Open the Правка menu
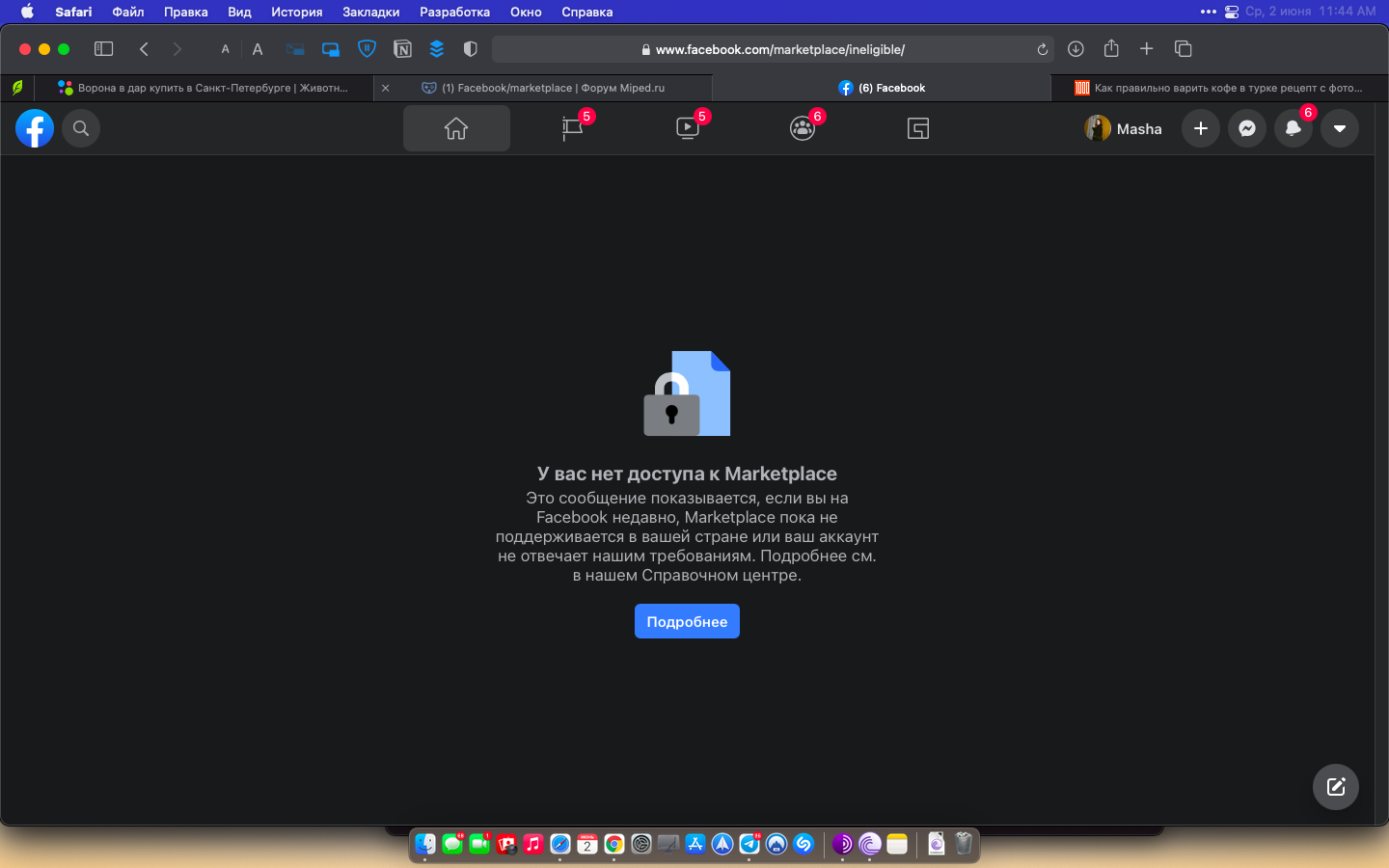Screen dimensions: 1389x868 (186, 12)
